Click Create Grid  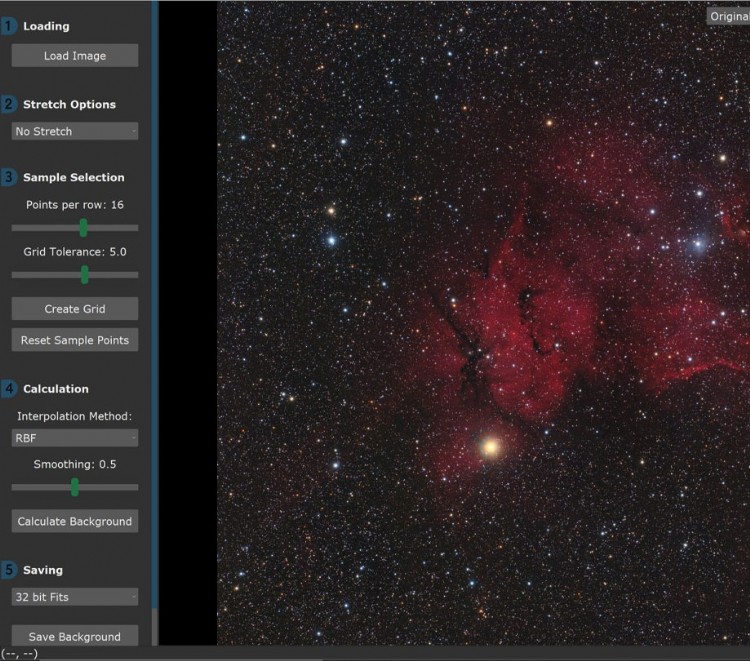tap(75, 309)
